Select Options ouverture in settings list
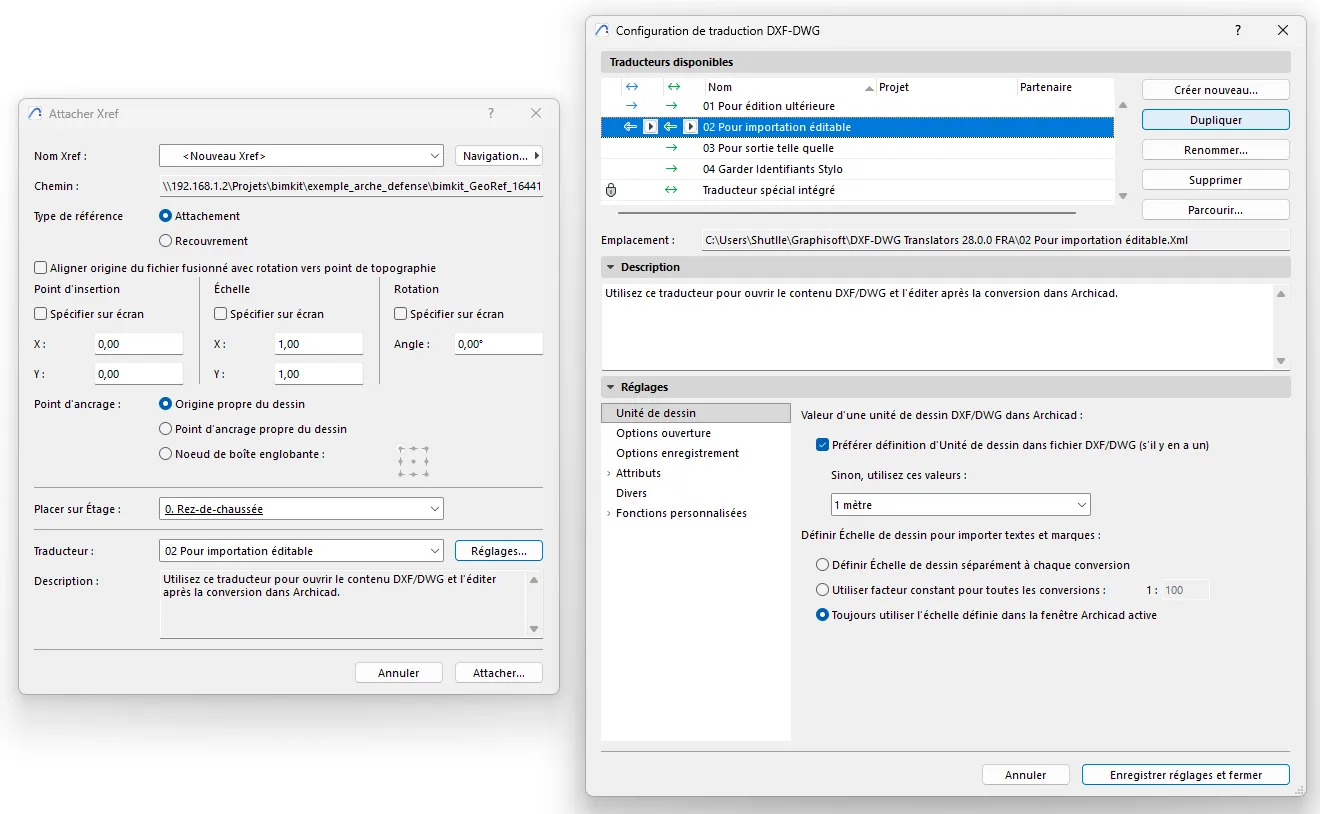This screenshot has height=814, width=1320. 663,433
